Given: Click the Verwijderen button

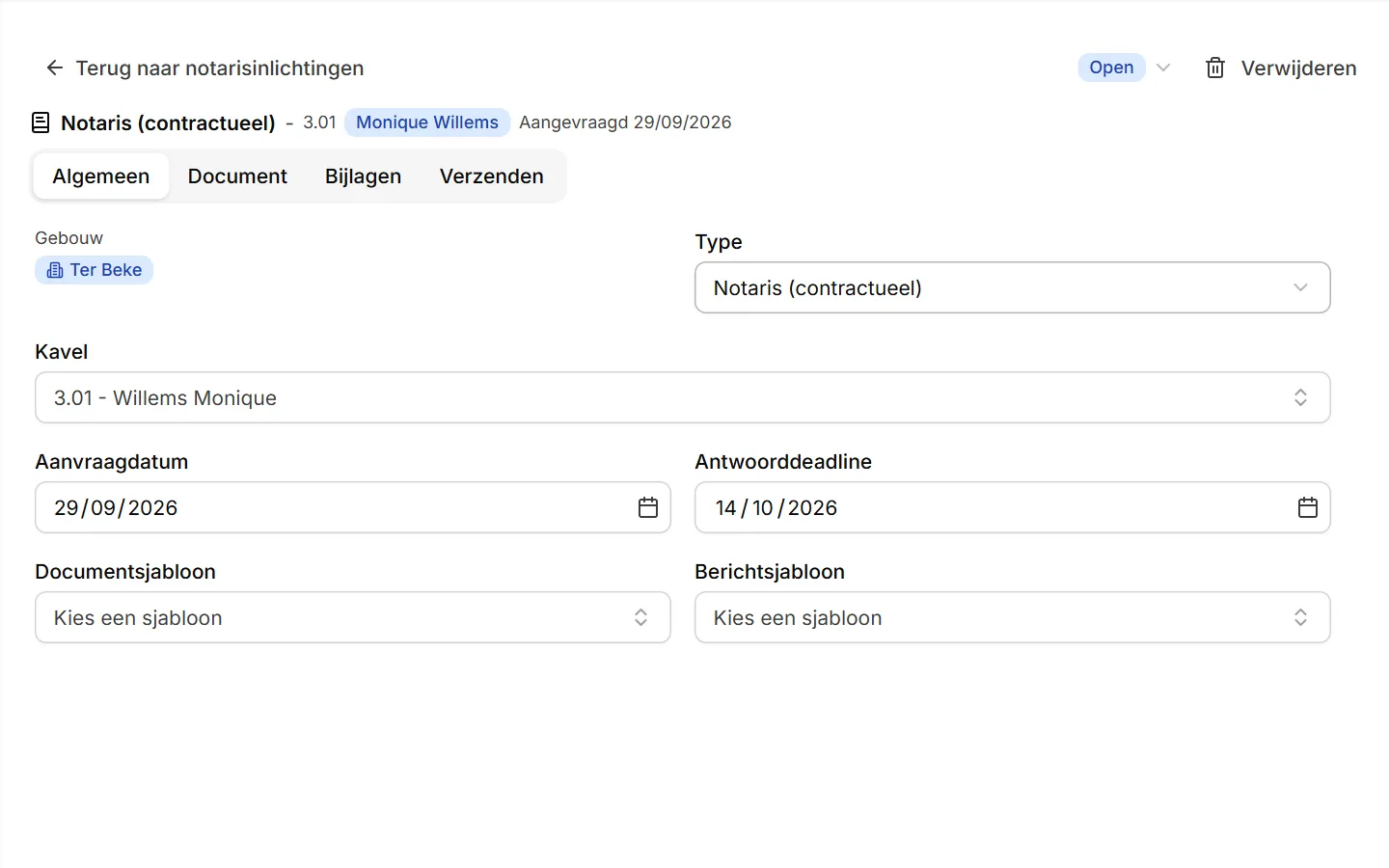Looking at the screenshot, I should [1281, 68].
